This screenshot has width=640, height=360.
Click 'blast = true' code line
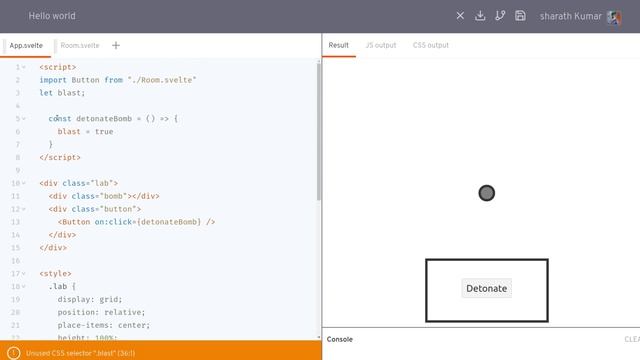85,131
